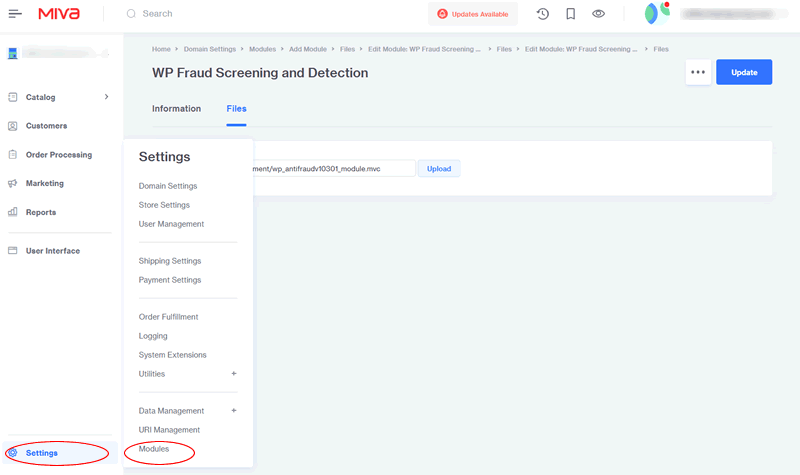This screenshot has width=800, height=475.
Task: Click the Updates Available button
Action: 472,14
